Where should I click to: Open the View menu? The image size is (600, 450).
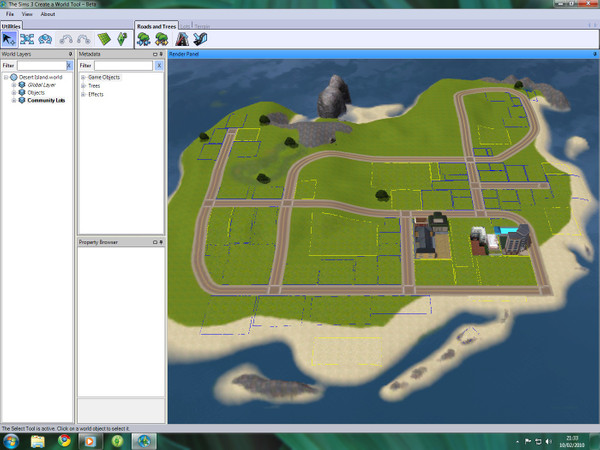coord(27,15)
